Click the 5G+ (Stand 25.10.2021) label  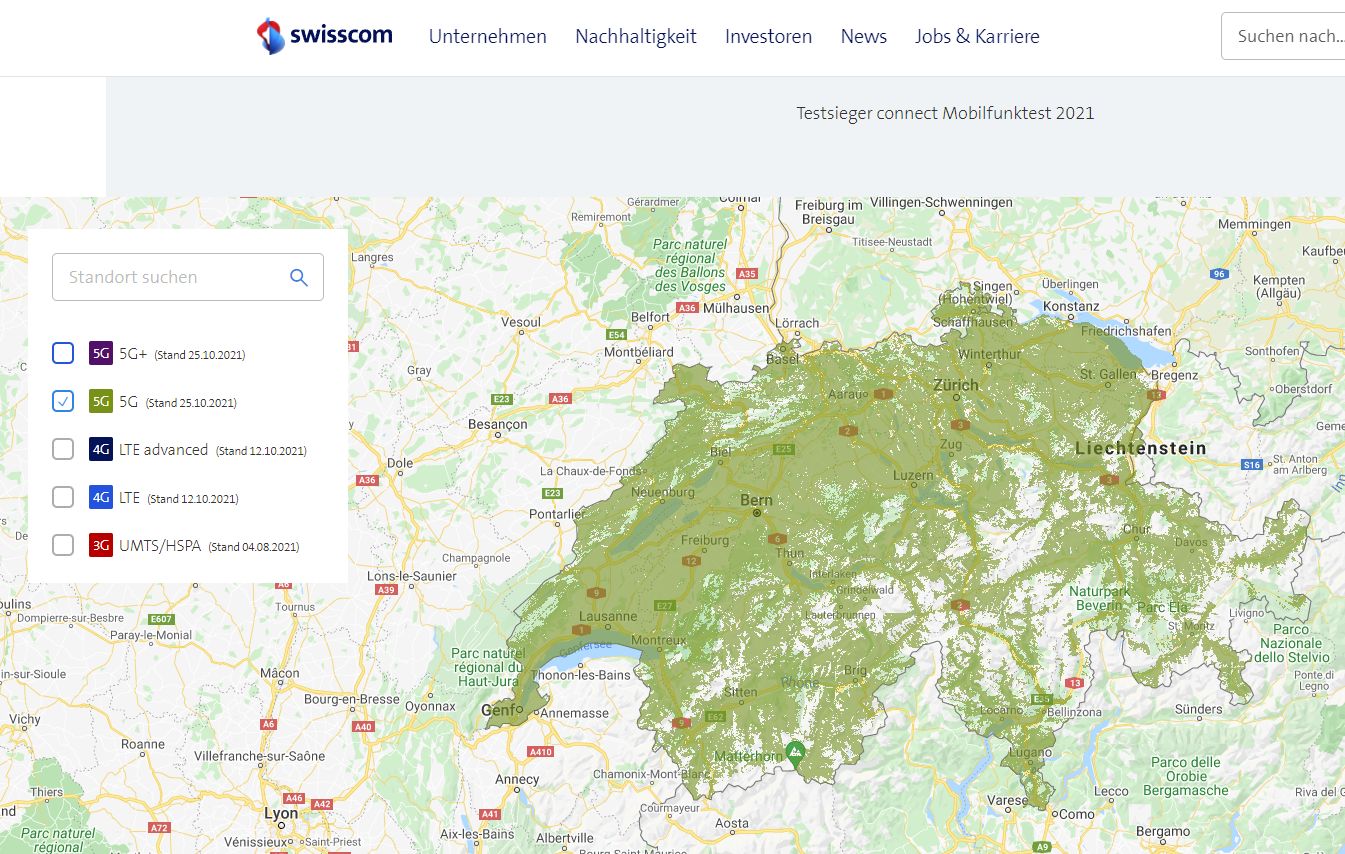(182, 354)
